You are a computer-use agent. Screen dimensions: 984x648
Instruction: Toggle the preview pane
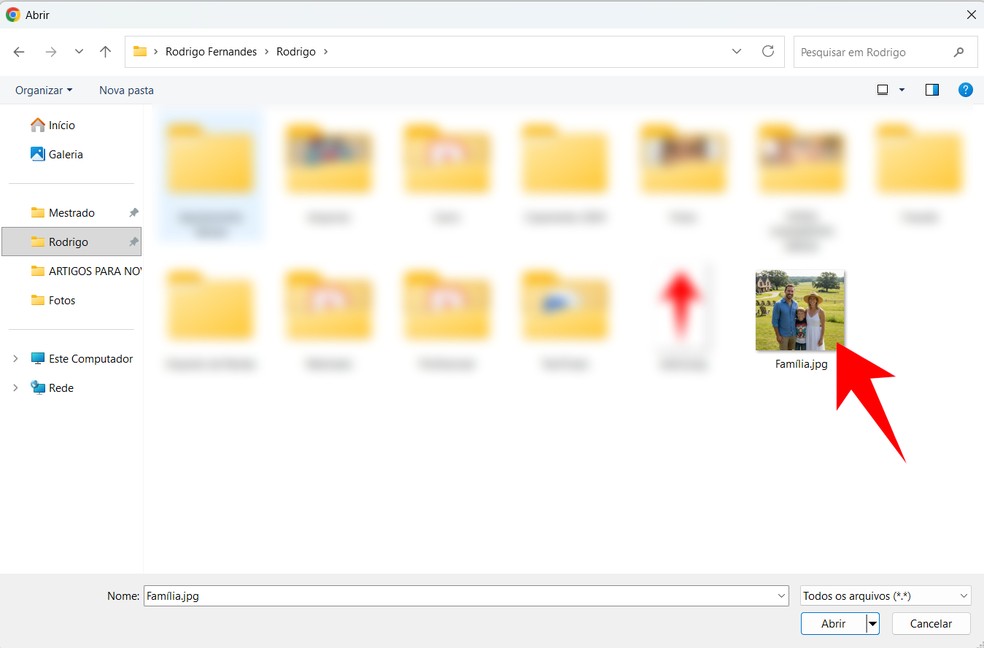click(x=932, y=90)
